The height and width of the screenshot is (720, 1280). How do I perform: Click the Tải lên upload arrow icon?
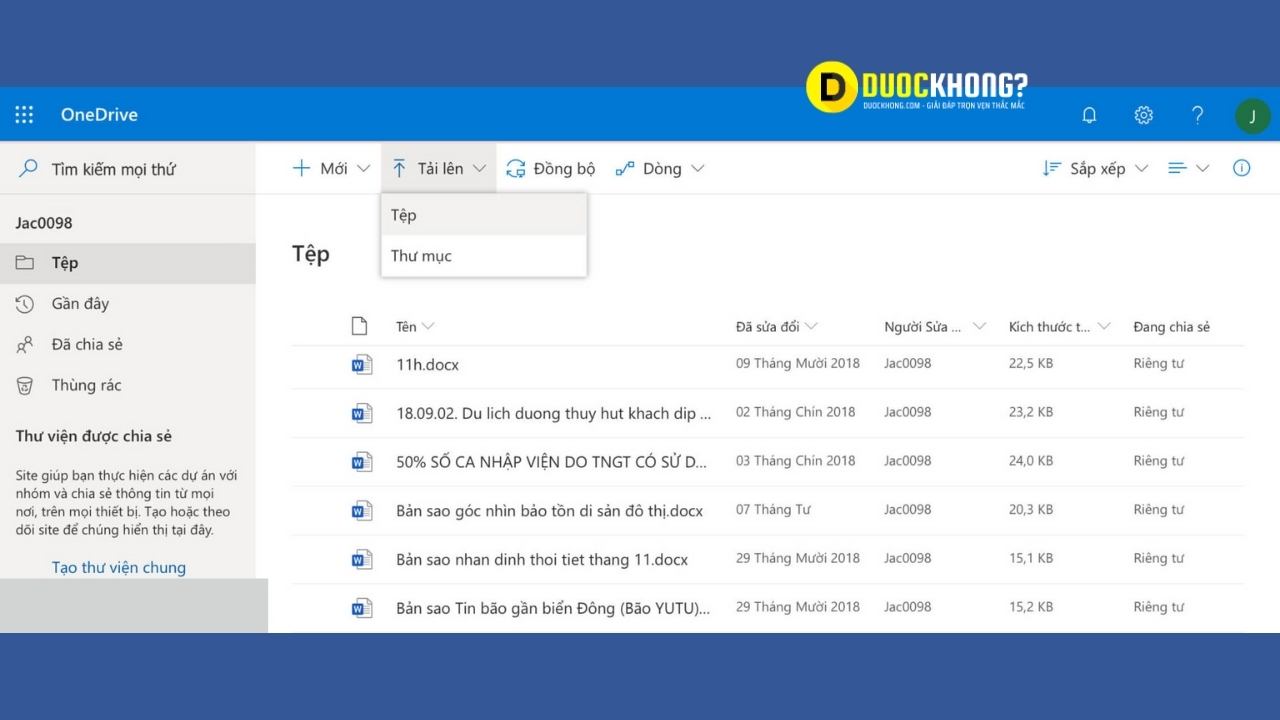399,168
